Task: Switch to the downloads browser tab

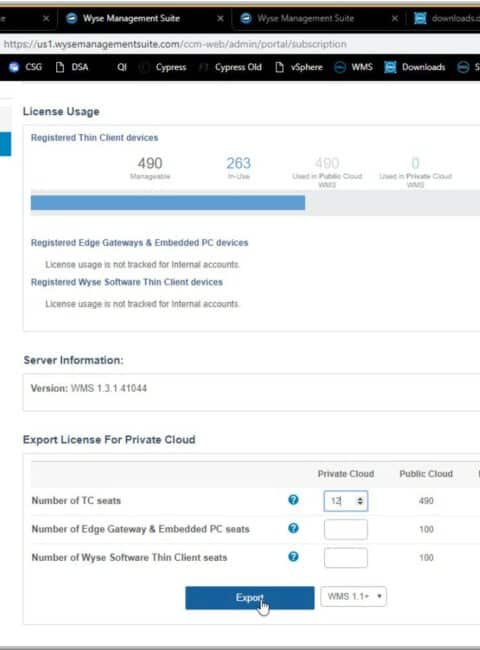Action: click(448, 18)
